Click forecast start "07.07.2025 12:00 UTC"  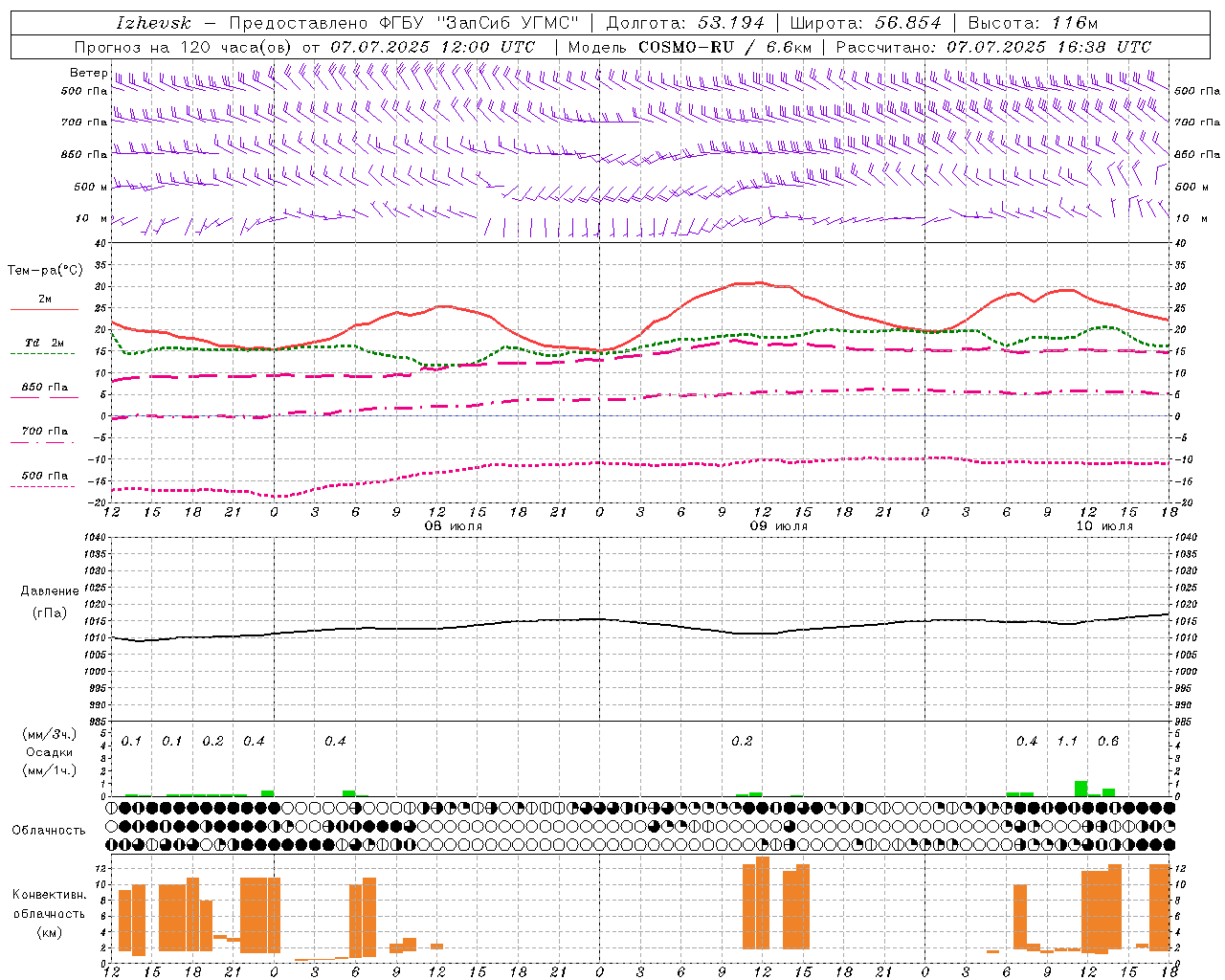(x=433, y=47)
